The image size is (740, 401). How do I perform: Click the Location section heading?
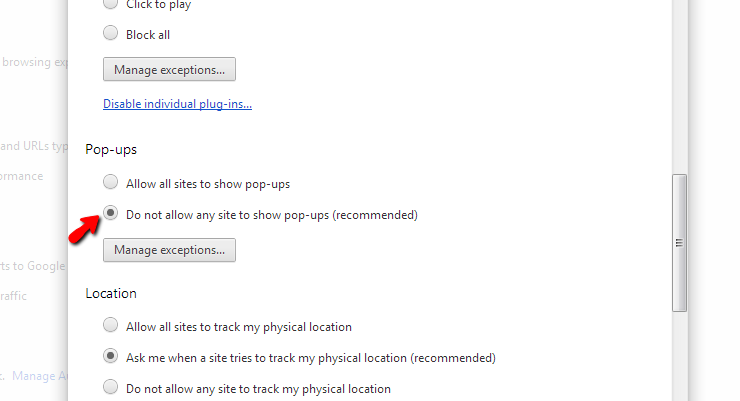(111, 293)
